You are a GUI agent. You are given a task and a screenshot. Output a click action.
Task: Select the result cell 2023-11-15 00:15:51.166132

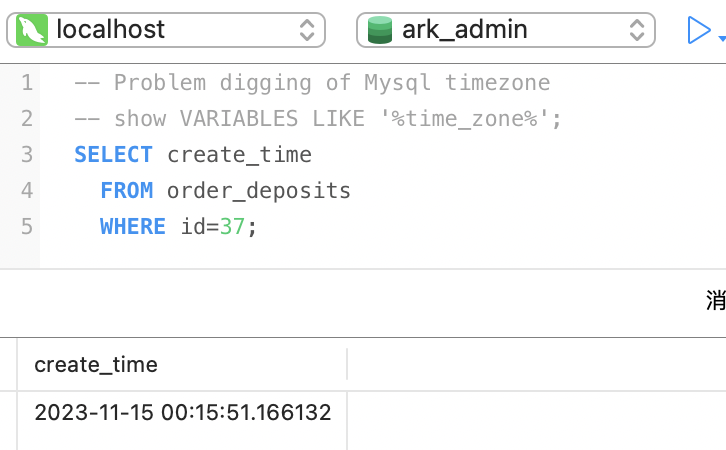(x=182, y=412)
